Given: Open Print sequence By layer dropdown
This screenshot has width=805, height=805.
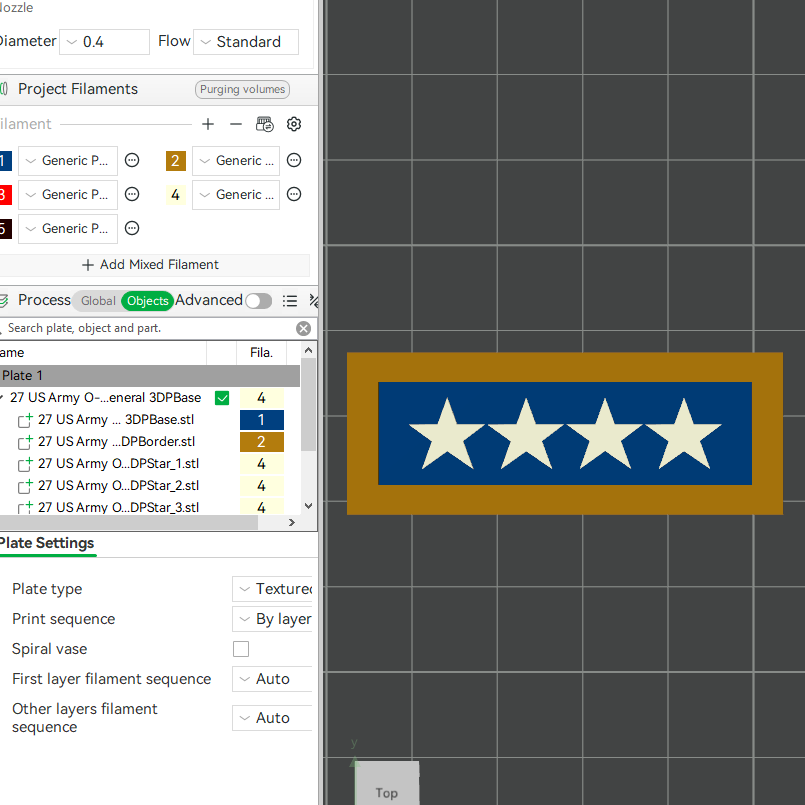Looking at the screenshot, I should click(273, 619).
